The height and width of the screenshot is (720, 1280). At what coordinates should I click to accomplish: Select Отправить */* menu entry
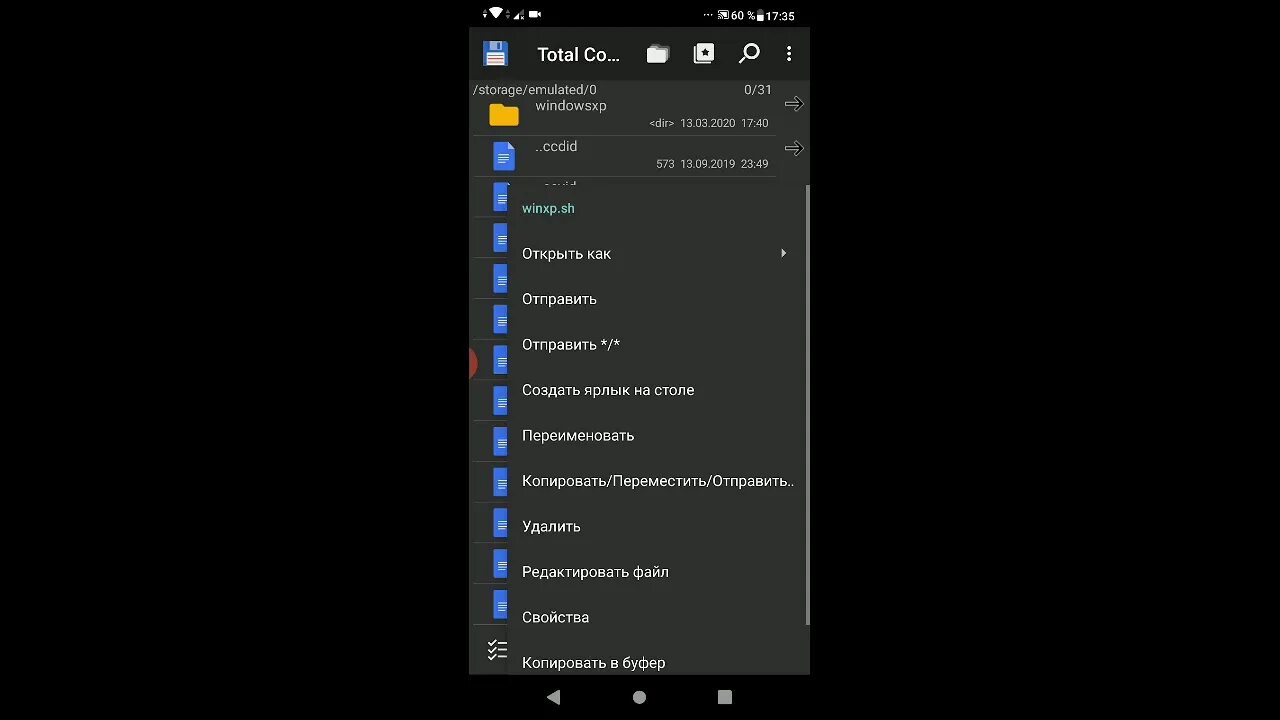pyautogui.click(x=571, y=345)
